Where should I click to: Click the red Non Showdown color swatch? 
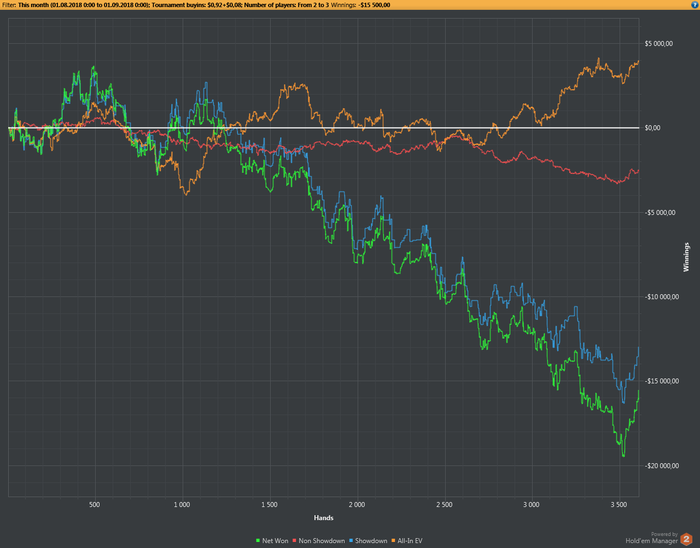point(295,541)
